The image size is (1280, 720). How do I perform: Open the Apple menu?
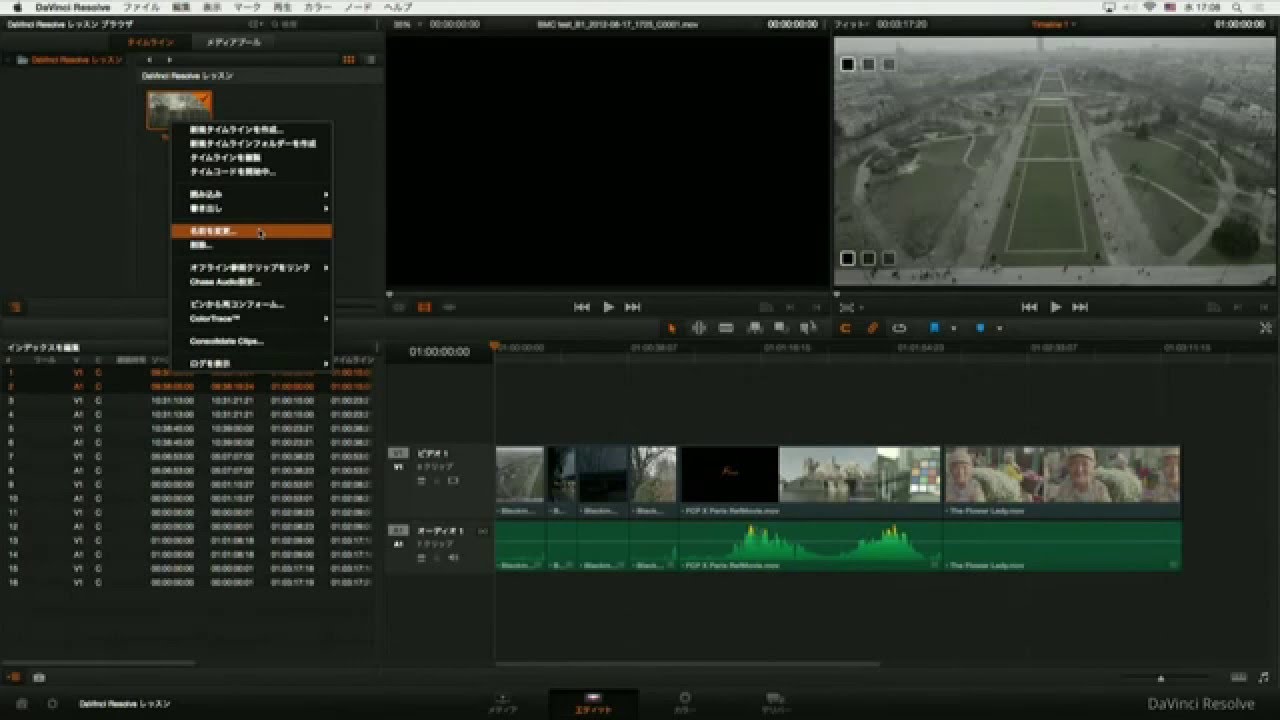17,7
